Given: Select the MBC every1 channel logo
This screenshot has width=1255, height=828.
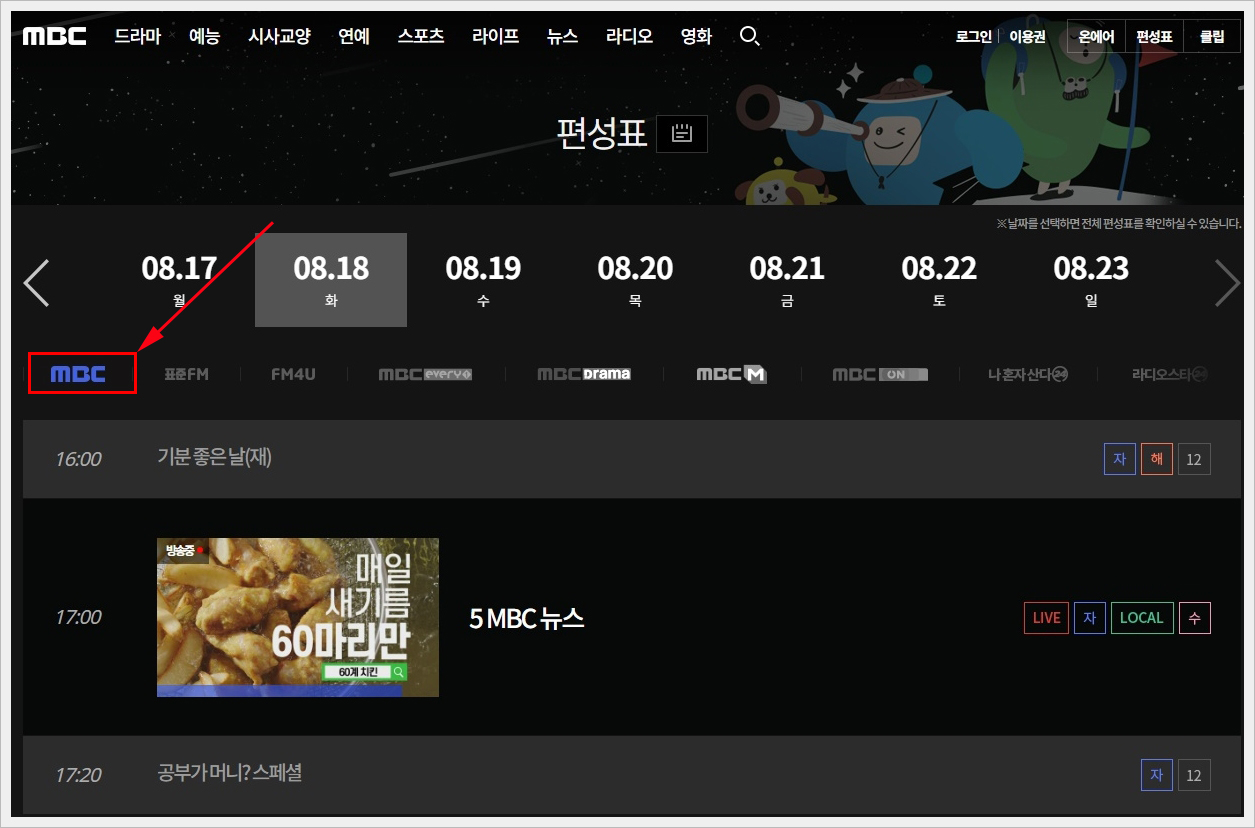Looking at the screenshot, I should click(425, 374).
